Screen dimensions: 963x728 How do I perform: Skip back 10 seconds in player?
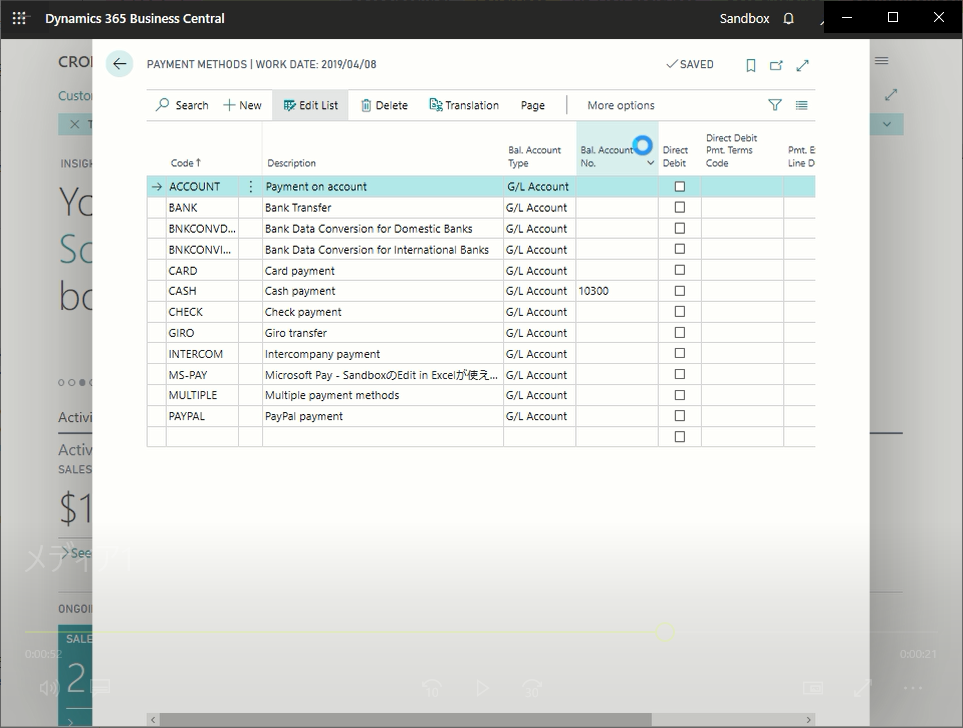432,688
